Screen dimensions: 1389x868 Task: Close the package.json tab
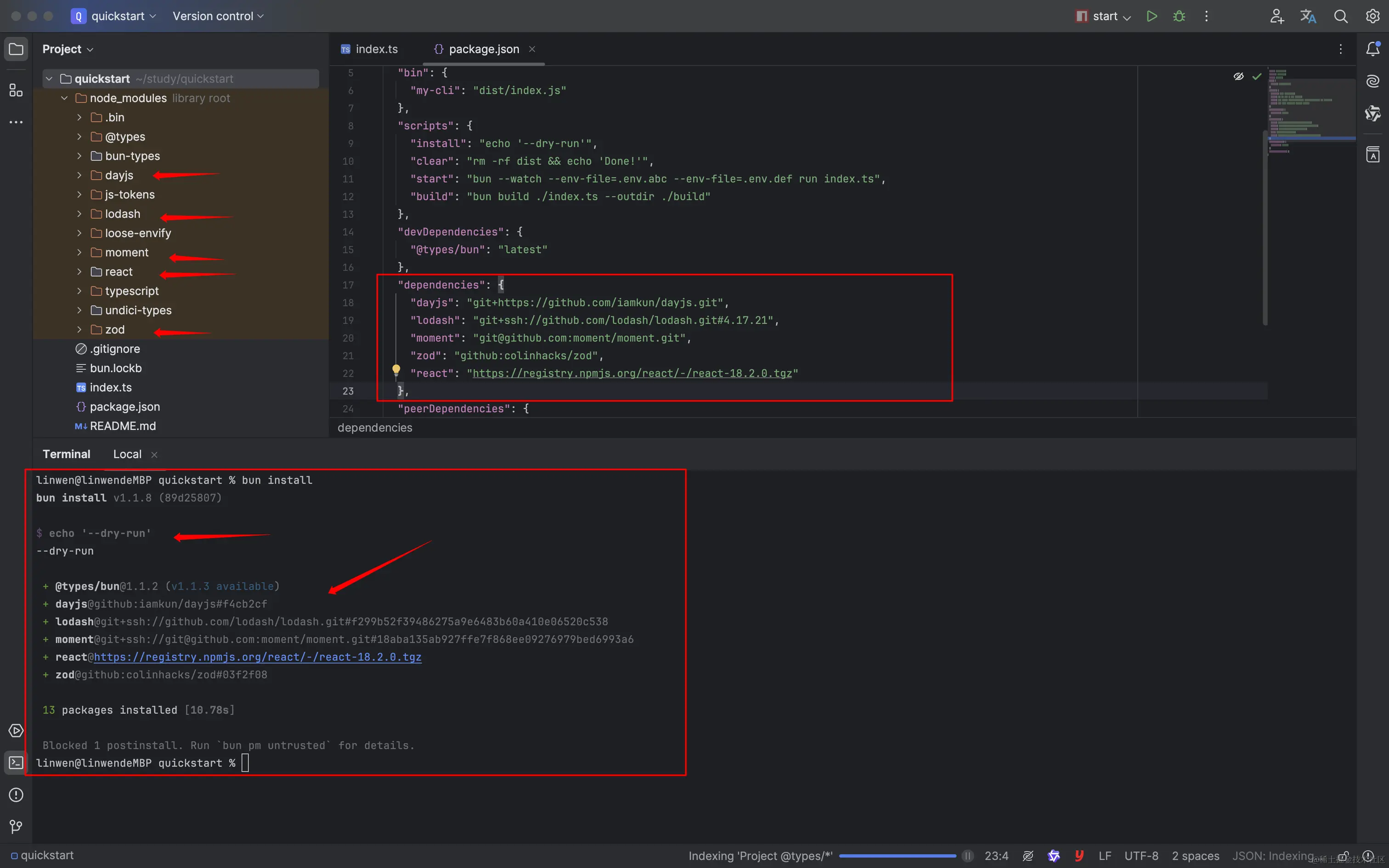click(532, 50)
